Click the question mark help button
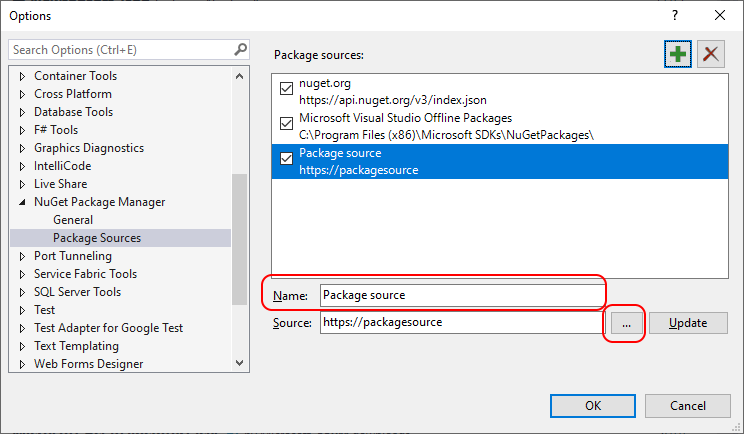The height and width of the screenshot is (434, 744). coord(675,15)
